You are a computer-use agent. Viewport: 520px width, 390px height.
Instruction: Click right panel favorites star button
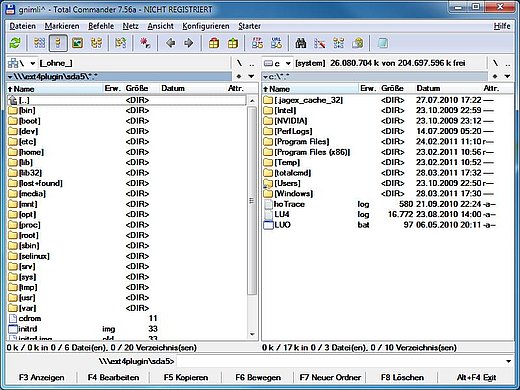click(495, 76)
